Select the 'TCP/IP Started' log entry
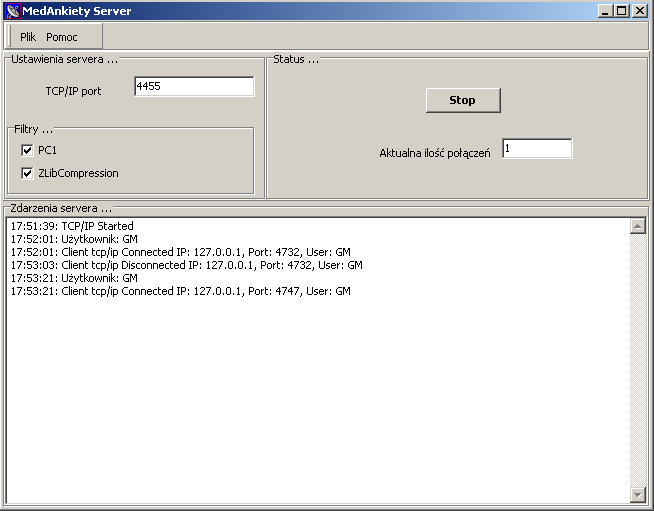This screenshot has height=511, width=654. pyautogui.click(x=72, y=226)
